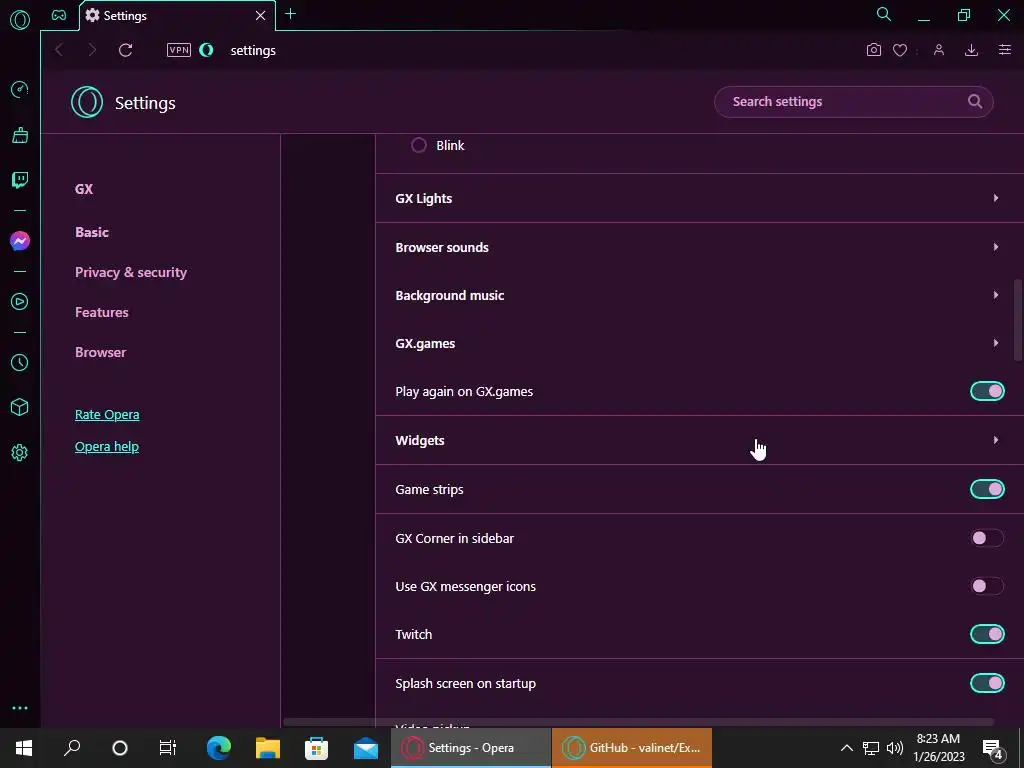Viewport: 1024px width, 768px height.
Task: Go back to previous page
Action: (x=59, y=50)
